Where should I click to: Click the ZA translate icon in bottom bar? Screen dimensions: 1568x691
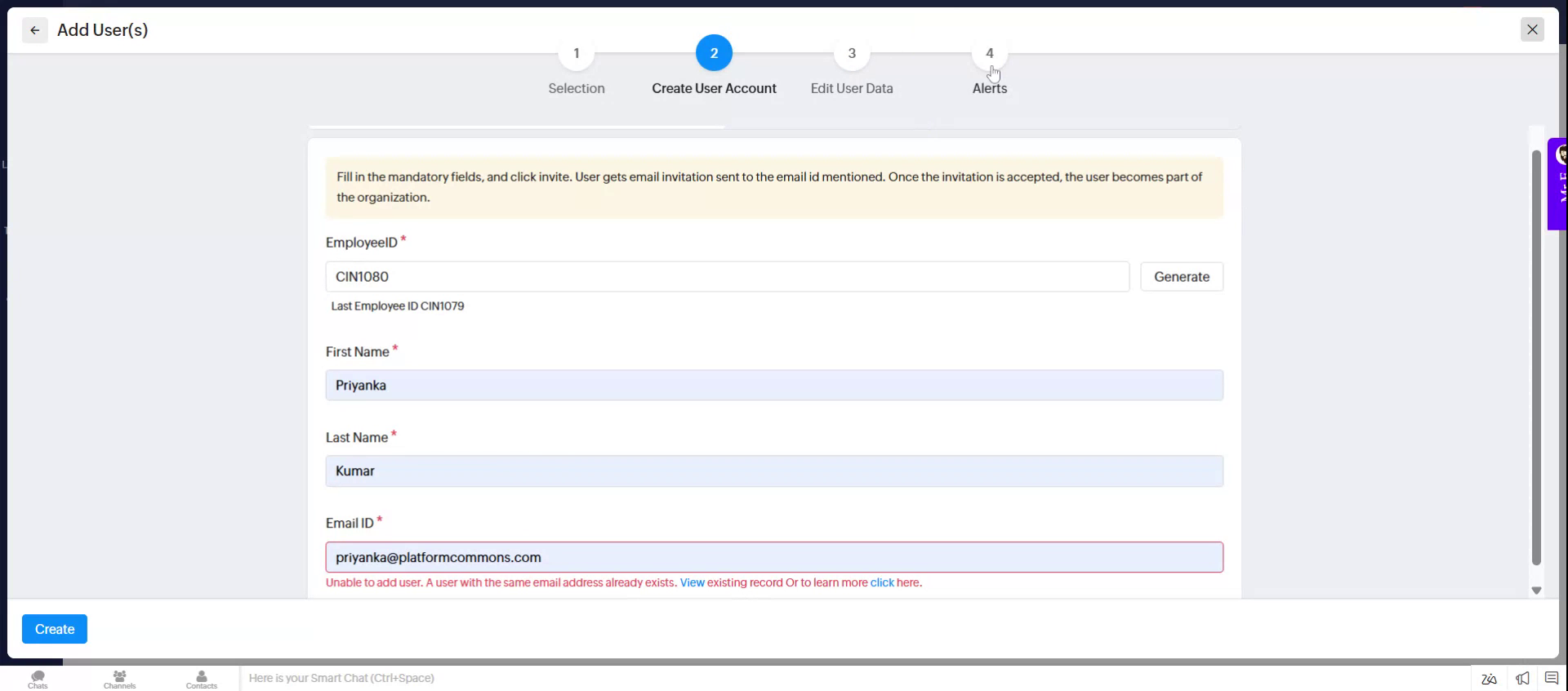1489,678
